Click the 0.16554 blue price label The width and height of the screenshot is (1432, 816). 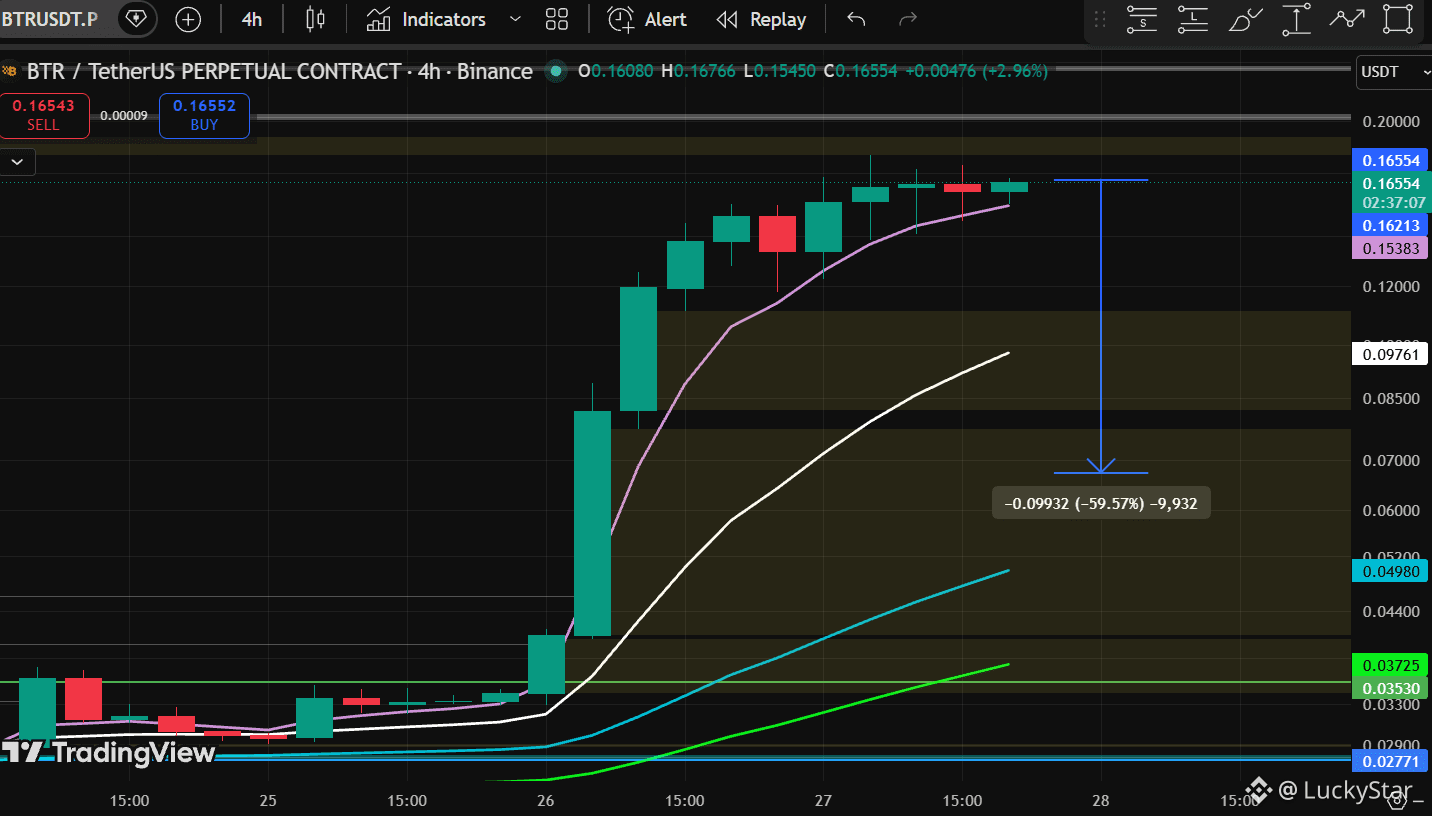1390,160
